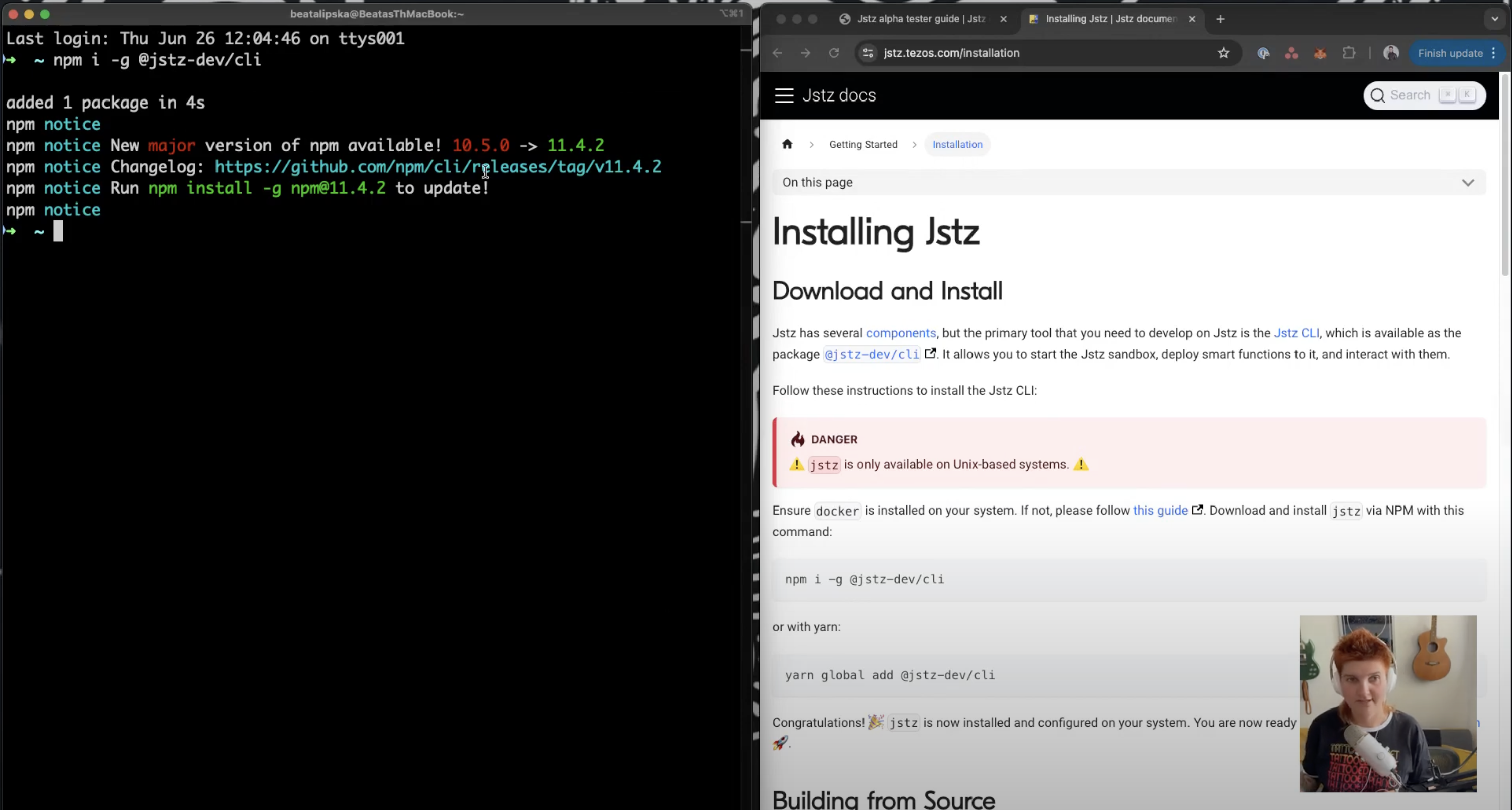The image size is (1512, 810).
Task: Click the home breadcrumb icon
Action: coord(787,144)
